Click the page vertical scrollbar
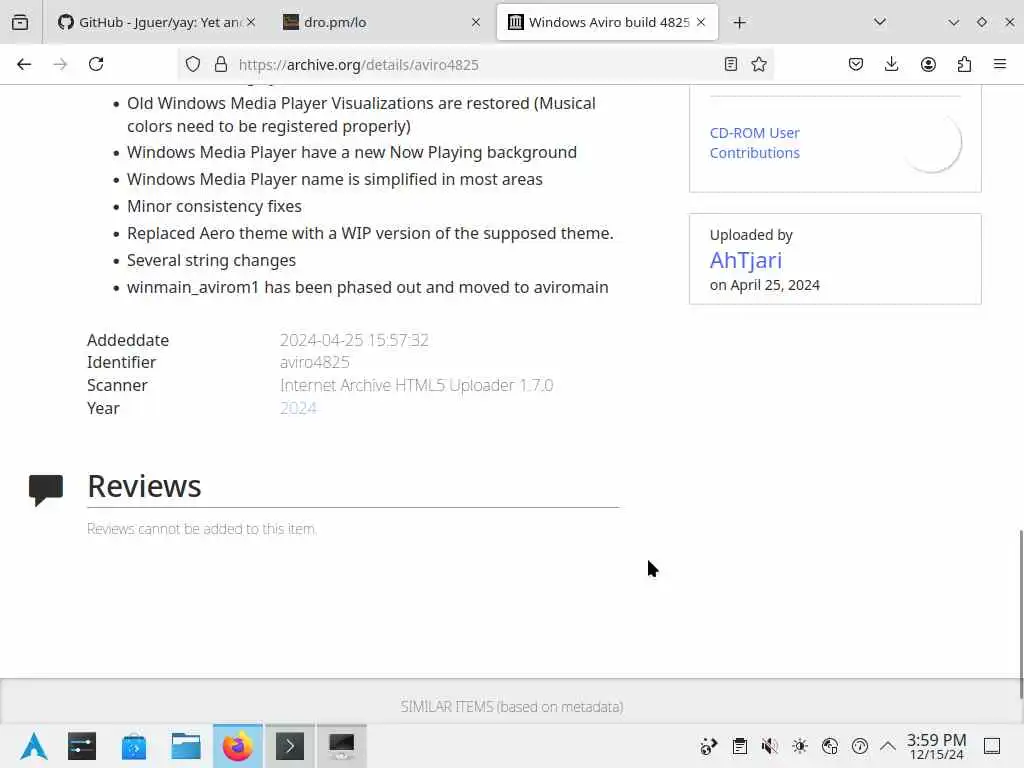This screenshot has width=1024, height=768. click(1020, 614)
